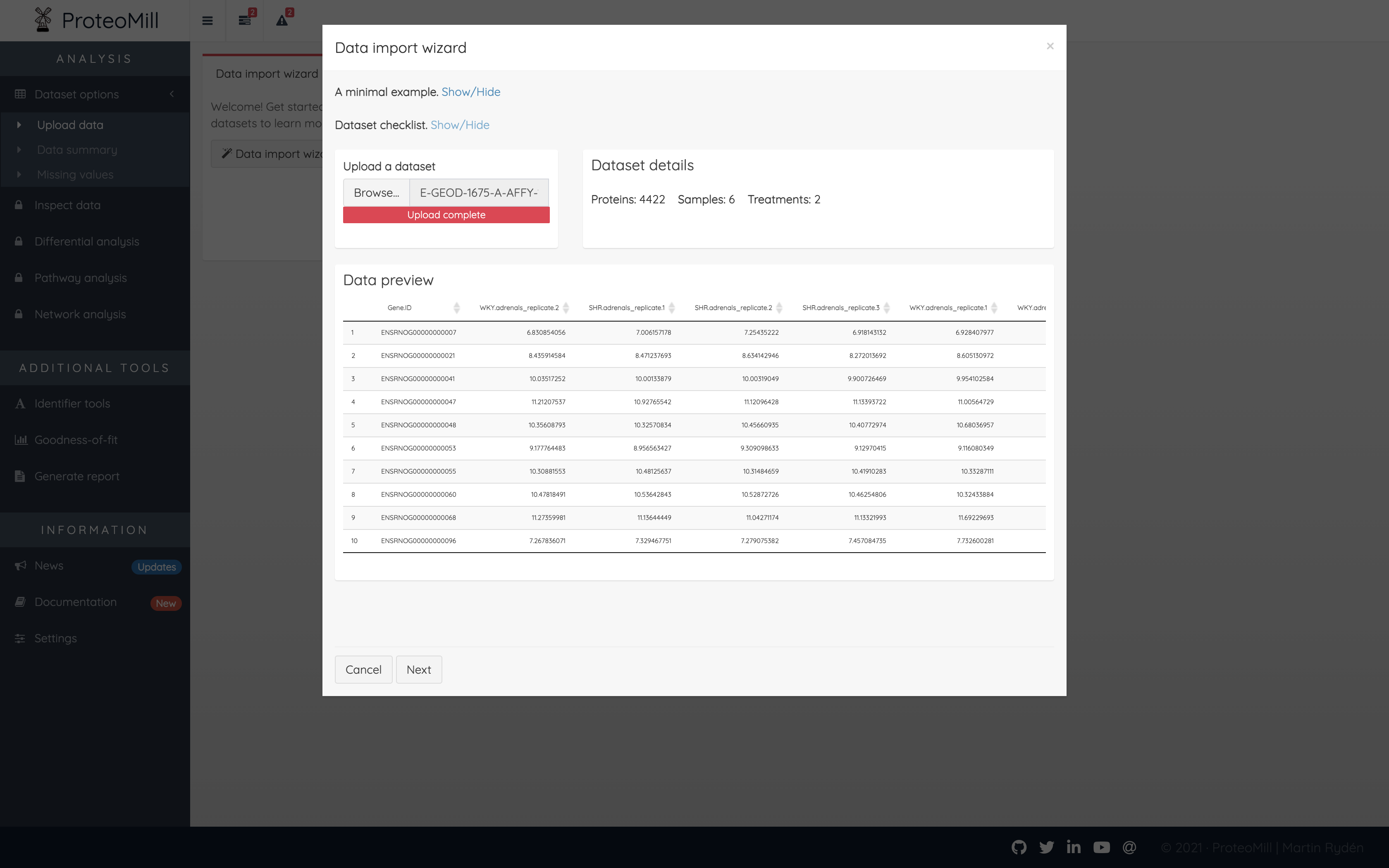
Task: Open the YouTube footer icon
Action: click(1101, 847)
